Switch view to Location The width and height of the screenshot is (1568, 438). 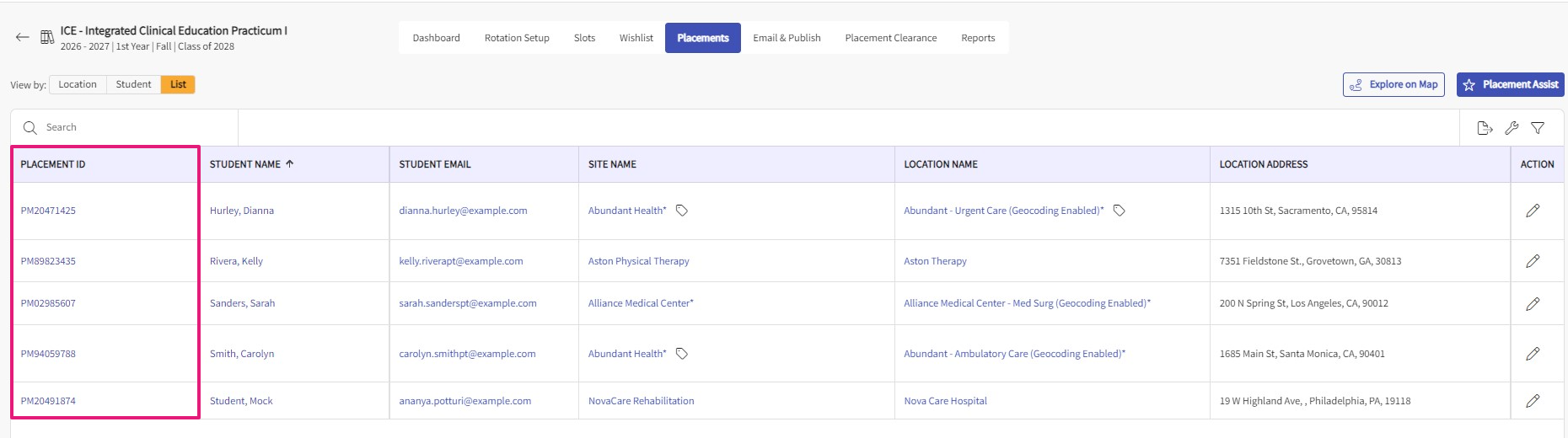[78, 84]
